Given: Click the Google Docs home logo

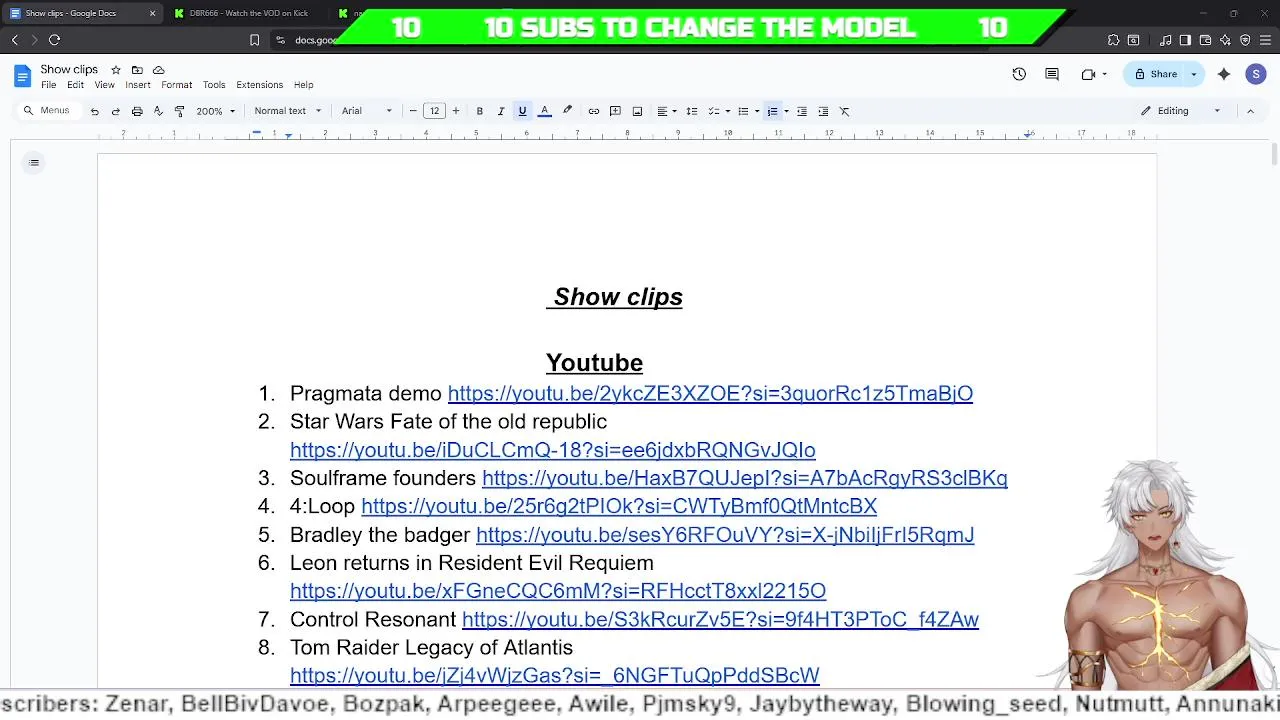Looking at the screenshot, I should pyautogui.click(x=22, y=76).
